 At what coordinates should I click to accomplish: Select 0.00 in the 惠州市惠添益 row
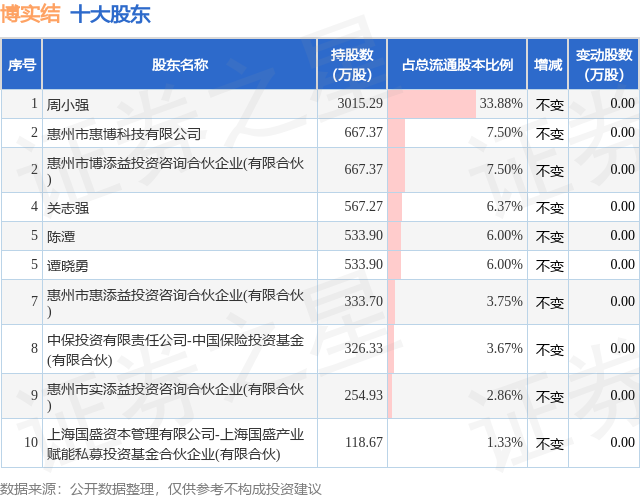point(622,301)
